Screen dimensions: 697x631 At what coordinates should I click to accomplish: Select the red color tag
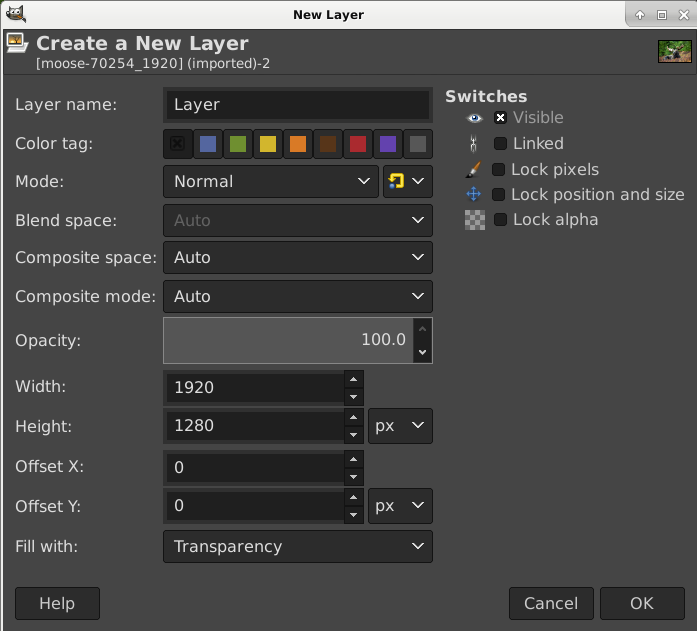point(358,144)
